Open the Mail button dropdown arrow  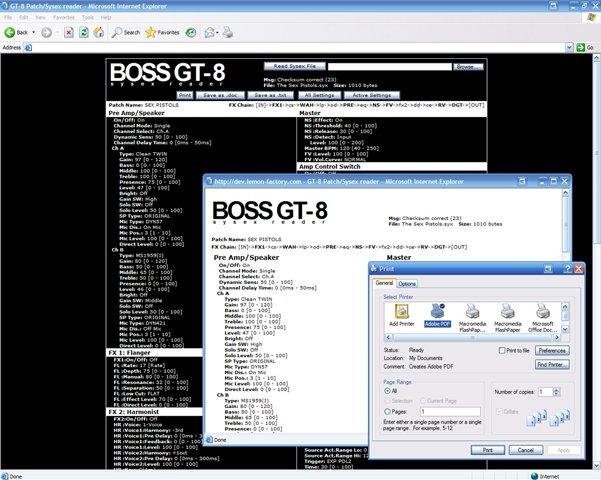[x=217, y=33]
